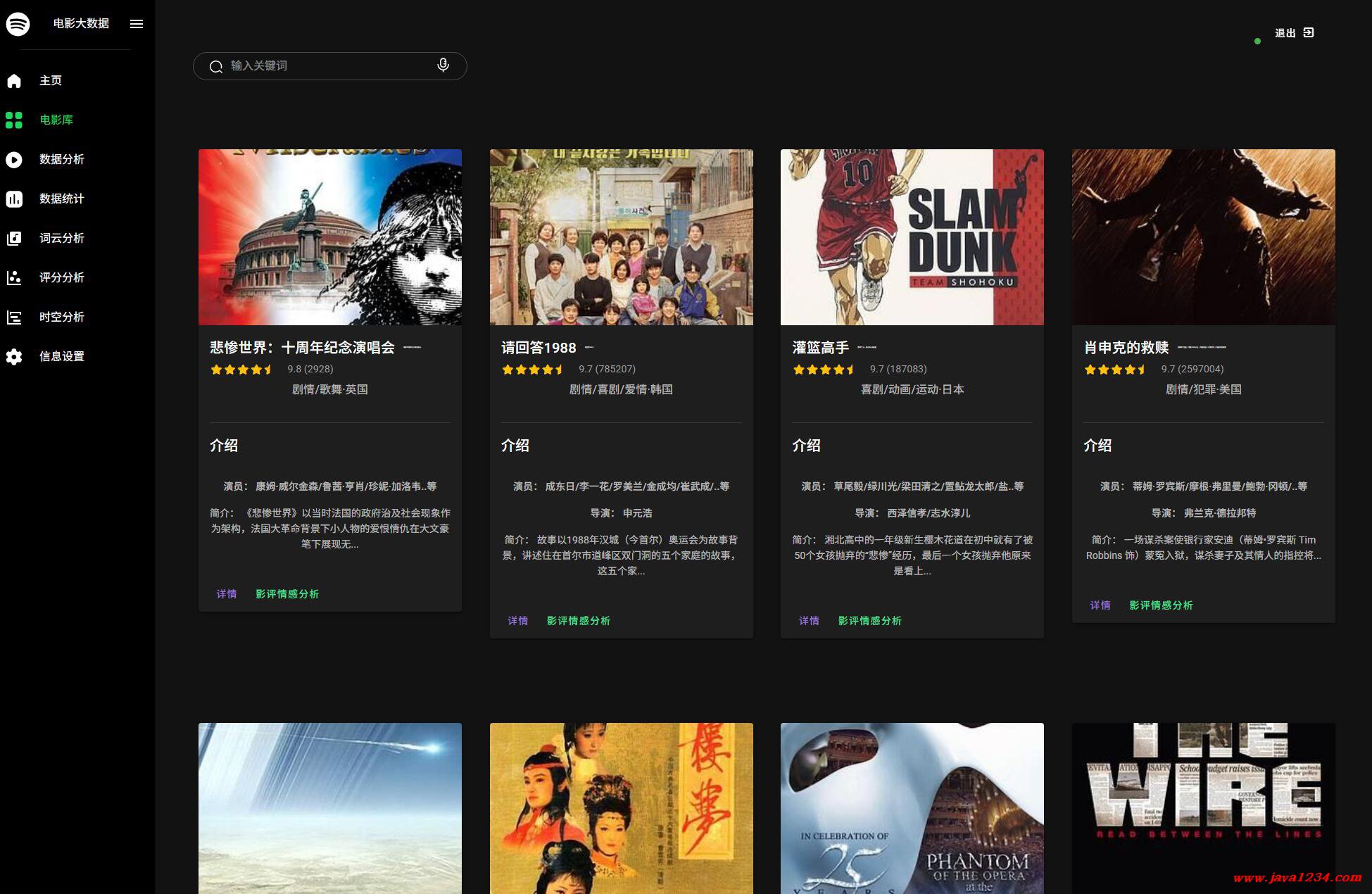This screenshot has width=1372, height=894.
Task: Click the microphone icon in search box
Action: click(x=443, y=65)
